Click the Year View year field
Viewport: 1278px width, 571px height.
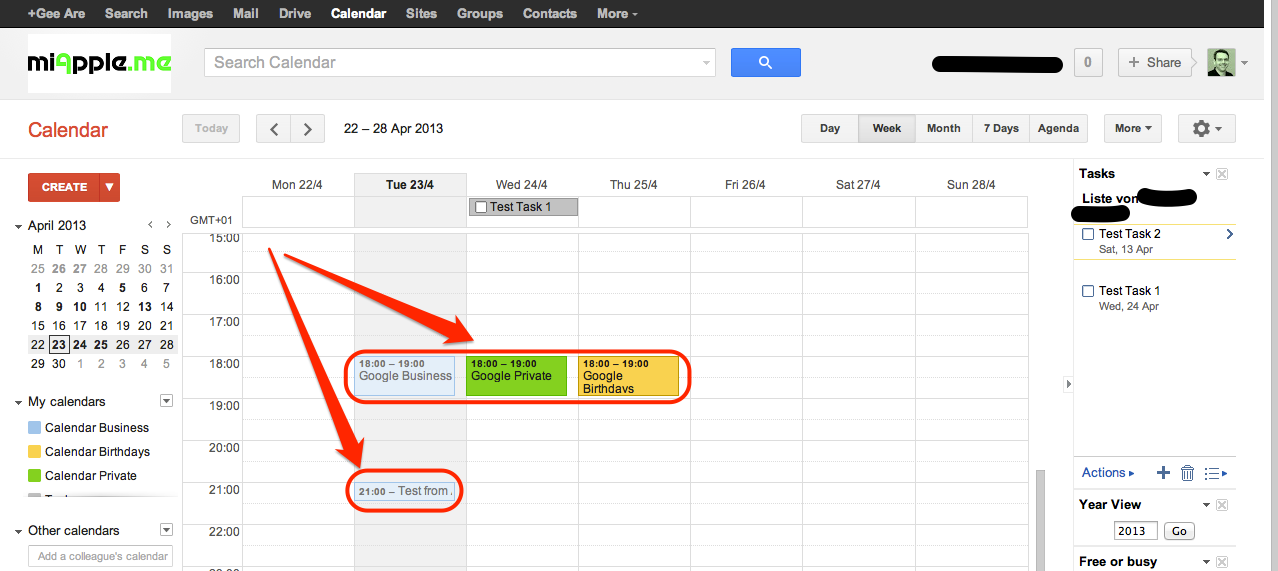(1135, 531)
